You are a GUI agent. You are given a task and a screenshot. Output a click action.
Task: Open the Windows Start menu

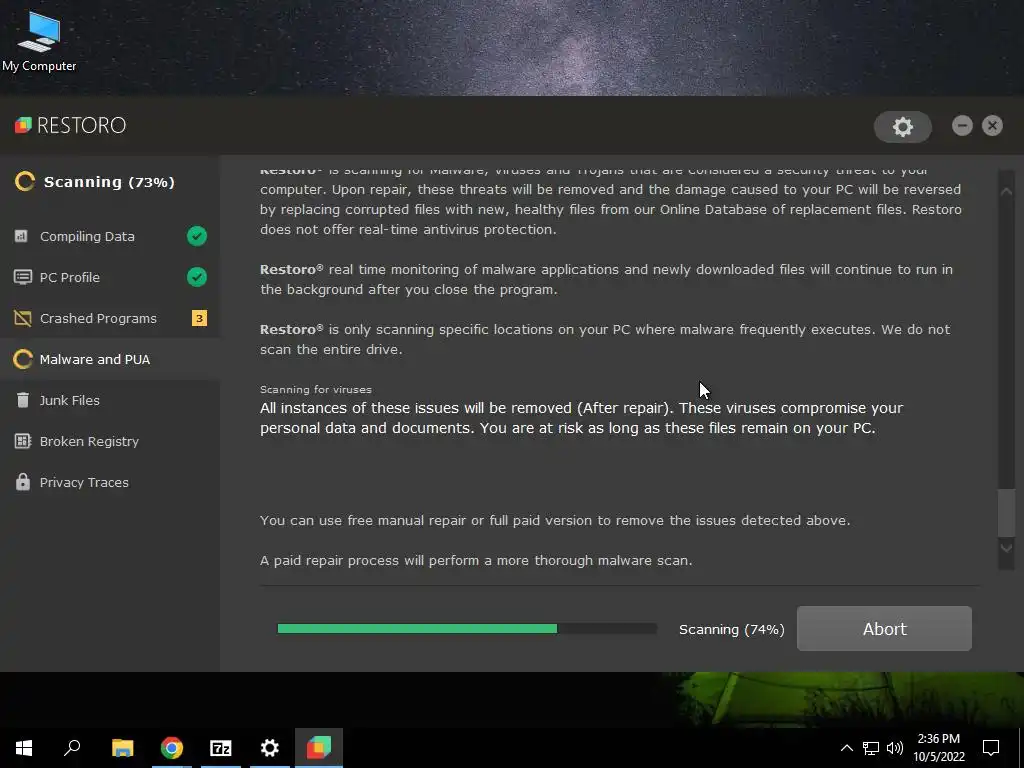(24, 748)
